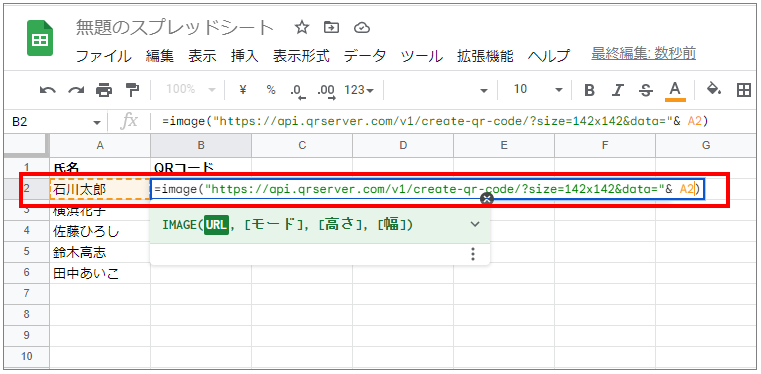Open the zoom 100% dropdown
761x374 pixels.
(x=191, y=90)
